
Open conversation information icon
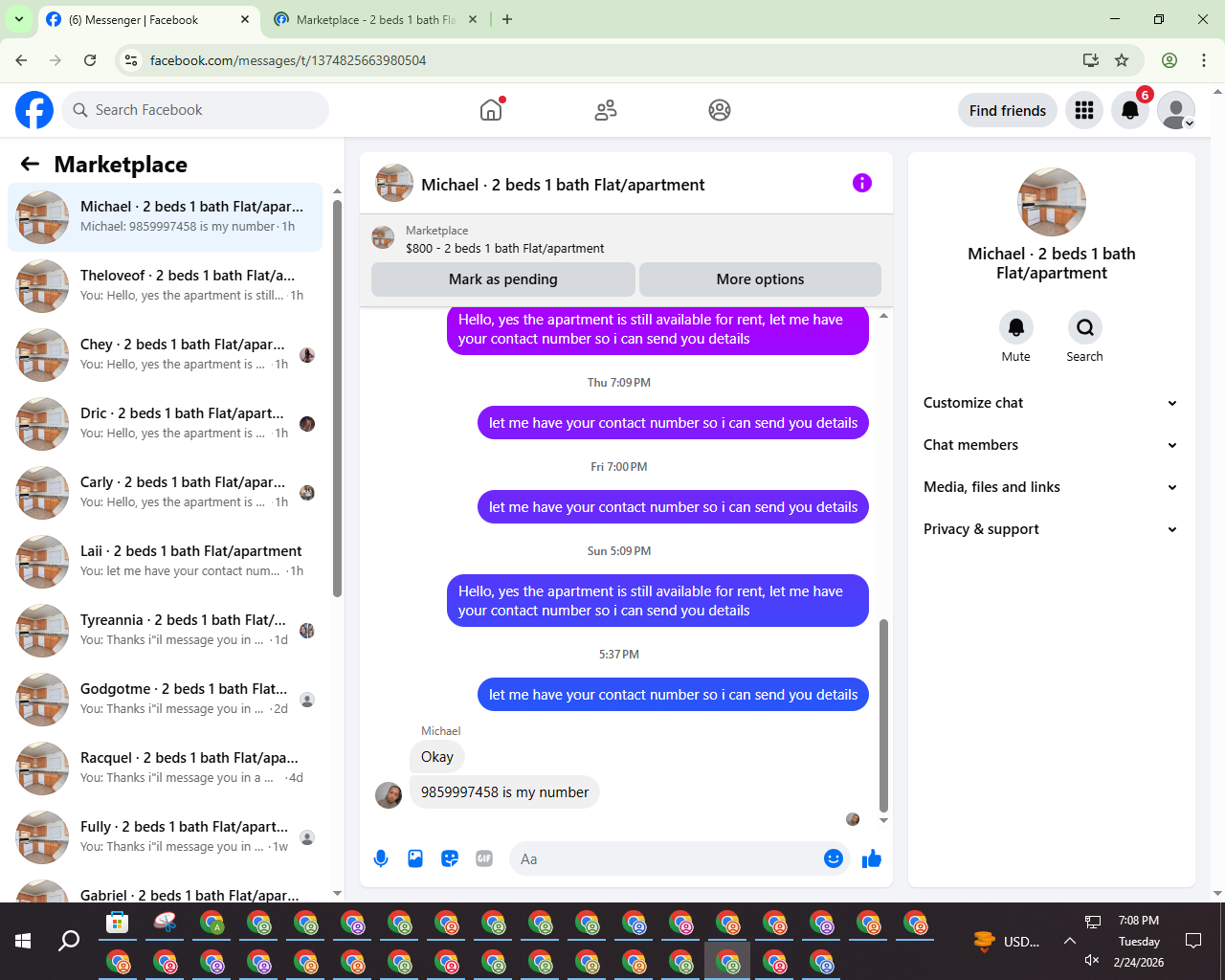(862, 183)
